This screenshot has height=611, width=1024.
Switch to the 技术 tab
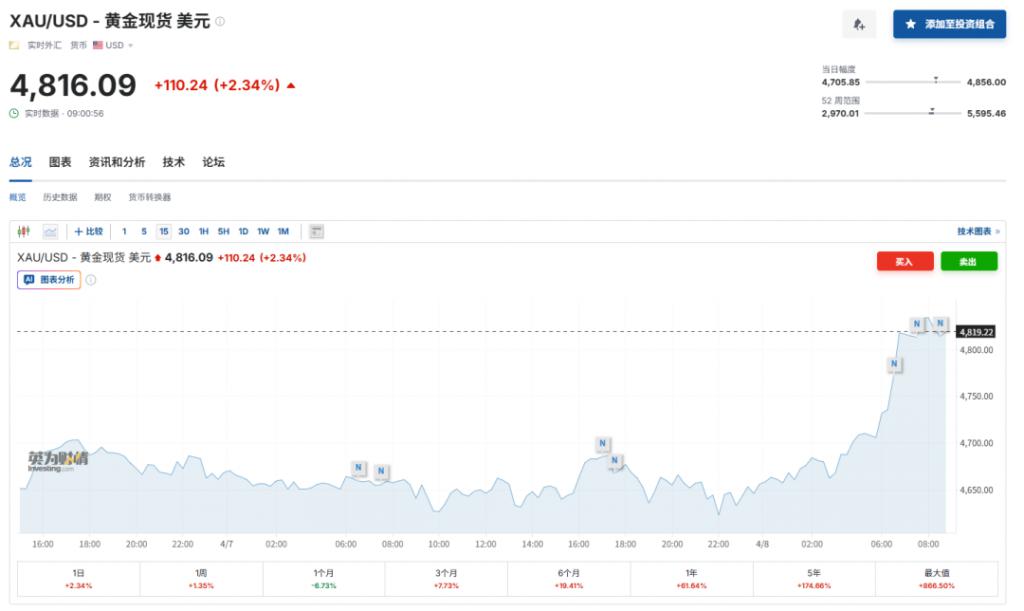pyautogui.click(x=174, y=162)
